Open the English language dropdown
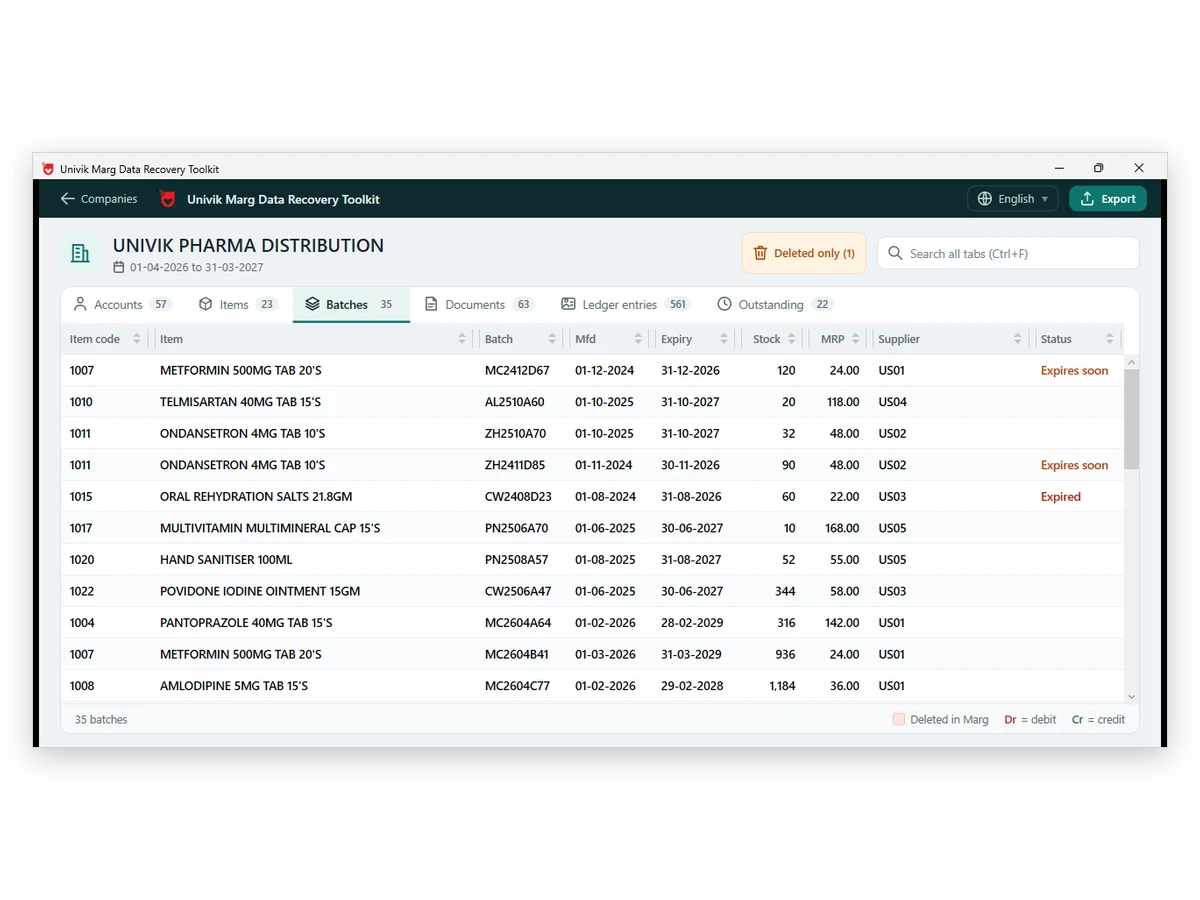 (1012, 199)
